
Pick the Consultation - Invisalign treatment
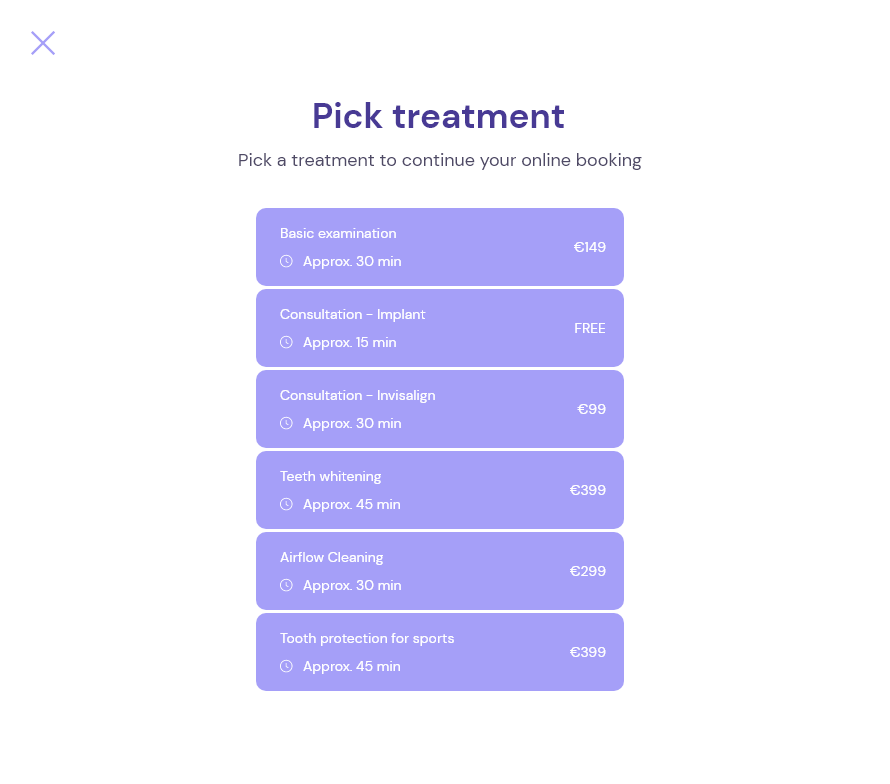[439, 409]
